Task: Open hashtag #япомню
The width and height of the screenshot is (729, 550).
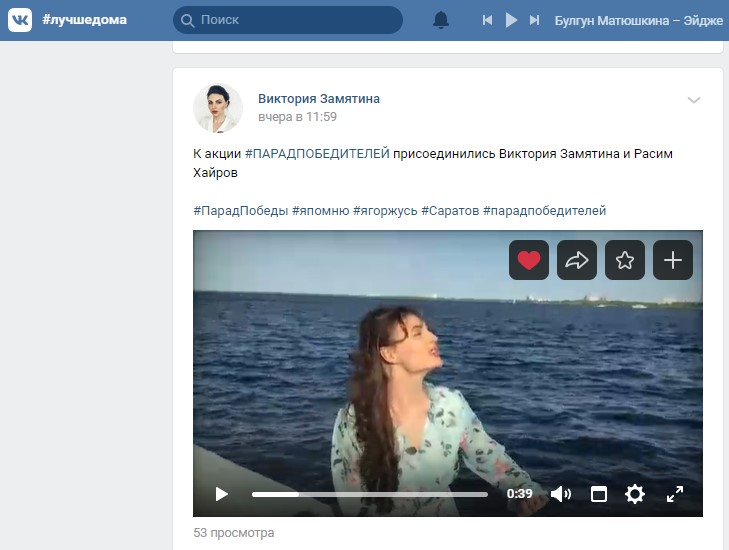Action: [x=320, y=211]
